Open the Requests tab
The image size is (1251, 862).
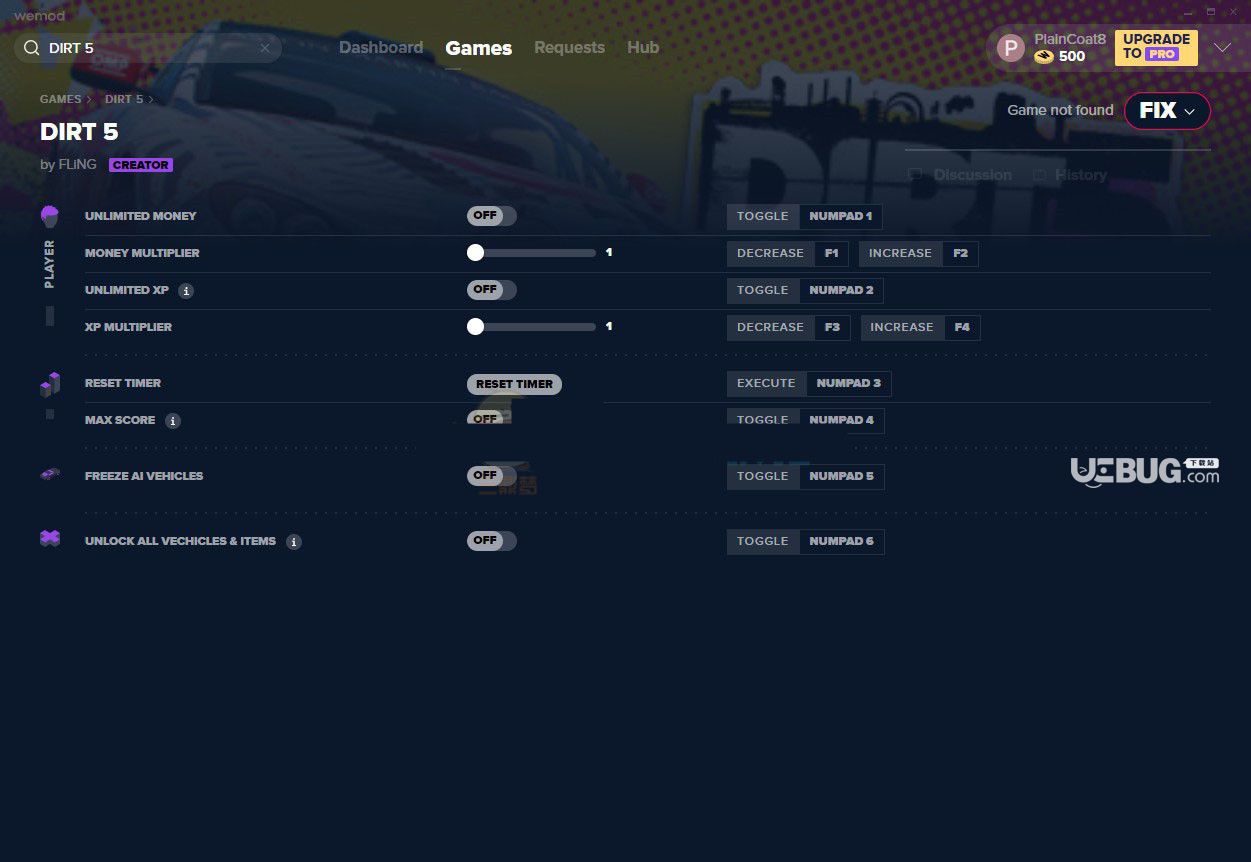(569, 47)
